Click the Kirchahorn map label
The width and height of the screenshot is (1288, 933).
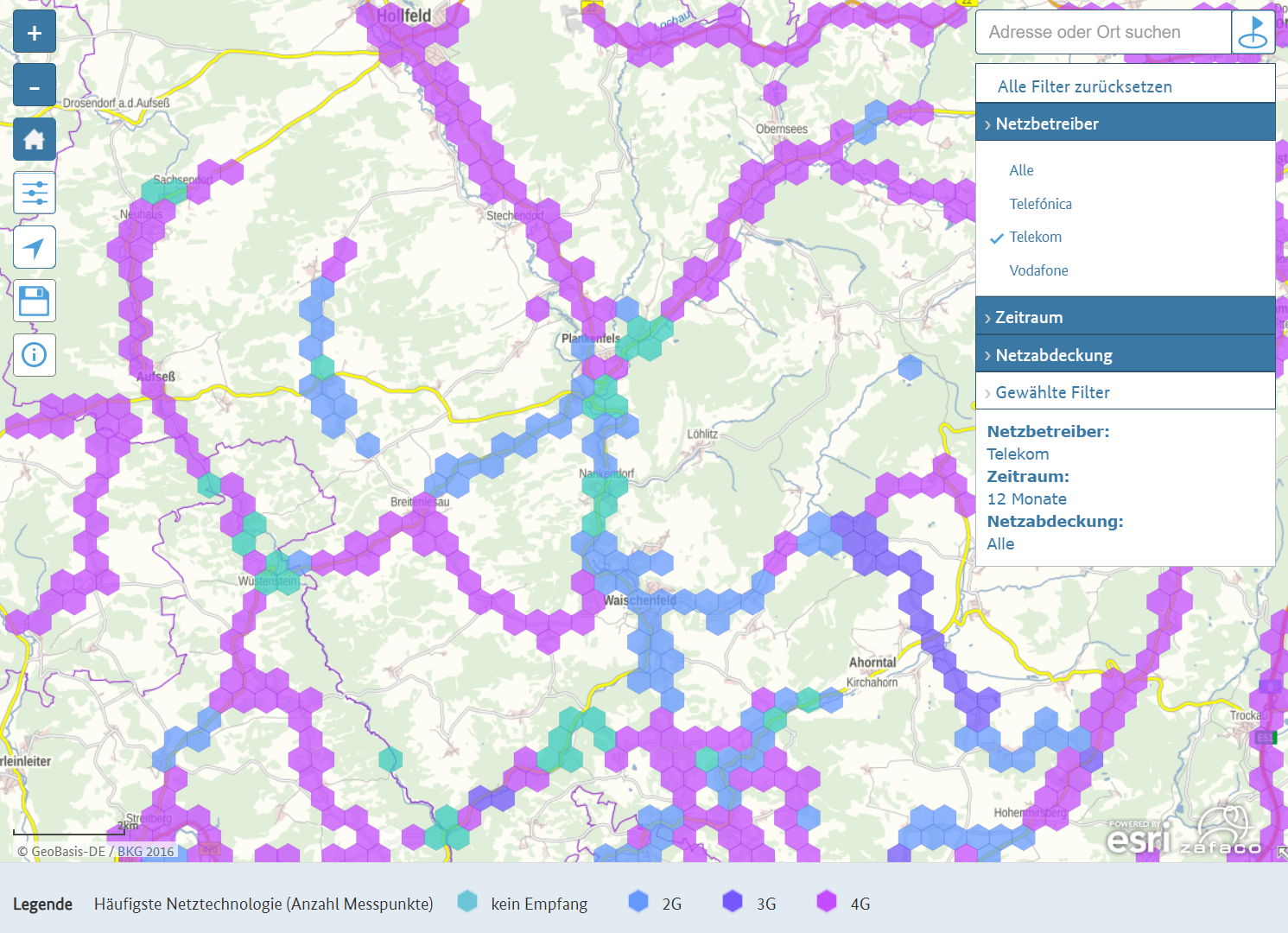tap(872, 682)
